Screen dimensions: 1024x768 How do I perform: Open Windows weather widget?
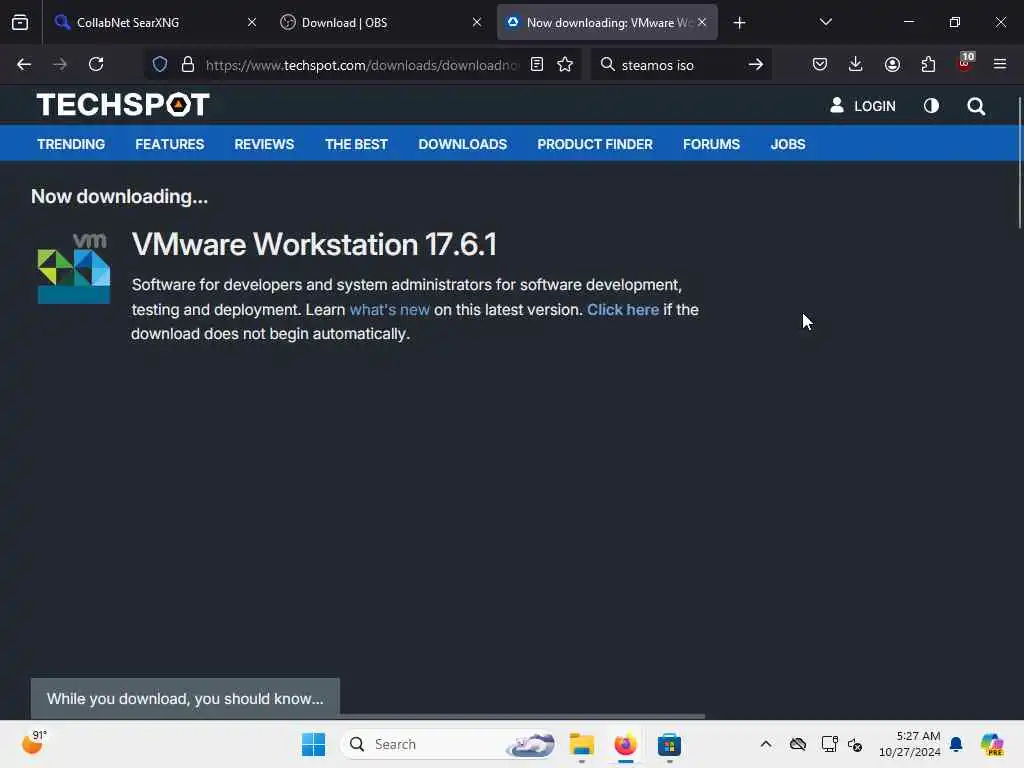(33, 743)
